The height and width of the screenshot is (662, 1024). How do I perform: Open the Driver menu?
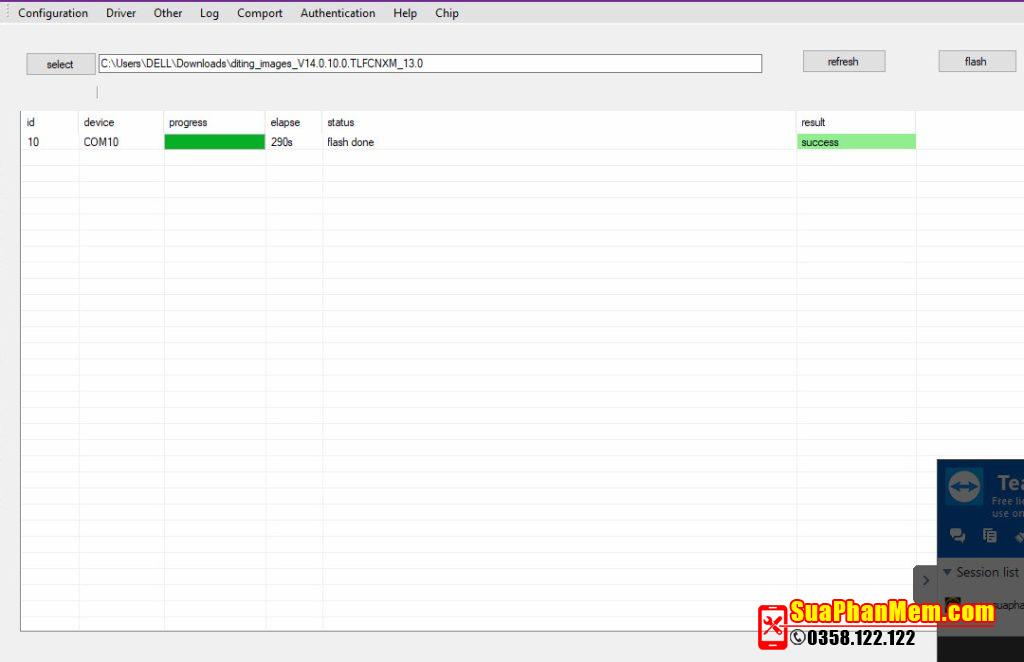click(121, 13)
